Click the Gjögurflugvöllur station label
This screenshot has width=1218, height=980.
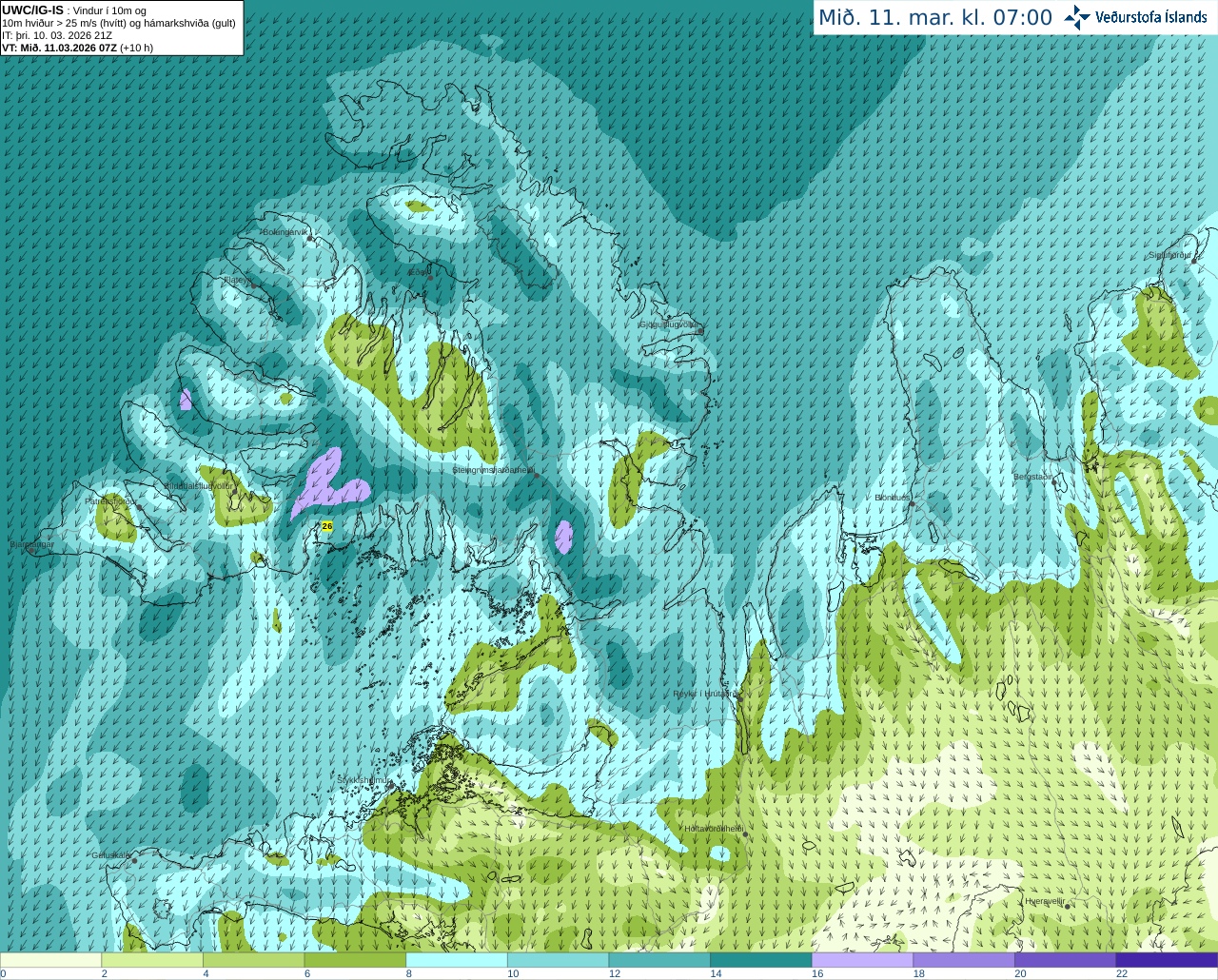click(x=669, y=324)
